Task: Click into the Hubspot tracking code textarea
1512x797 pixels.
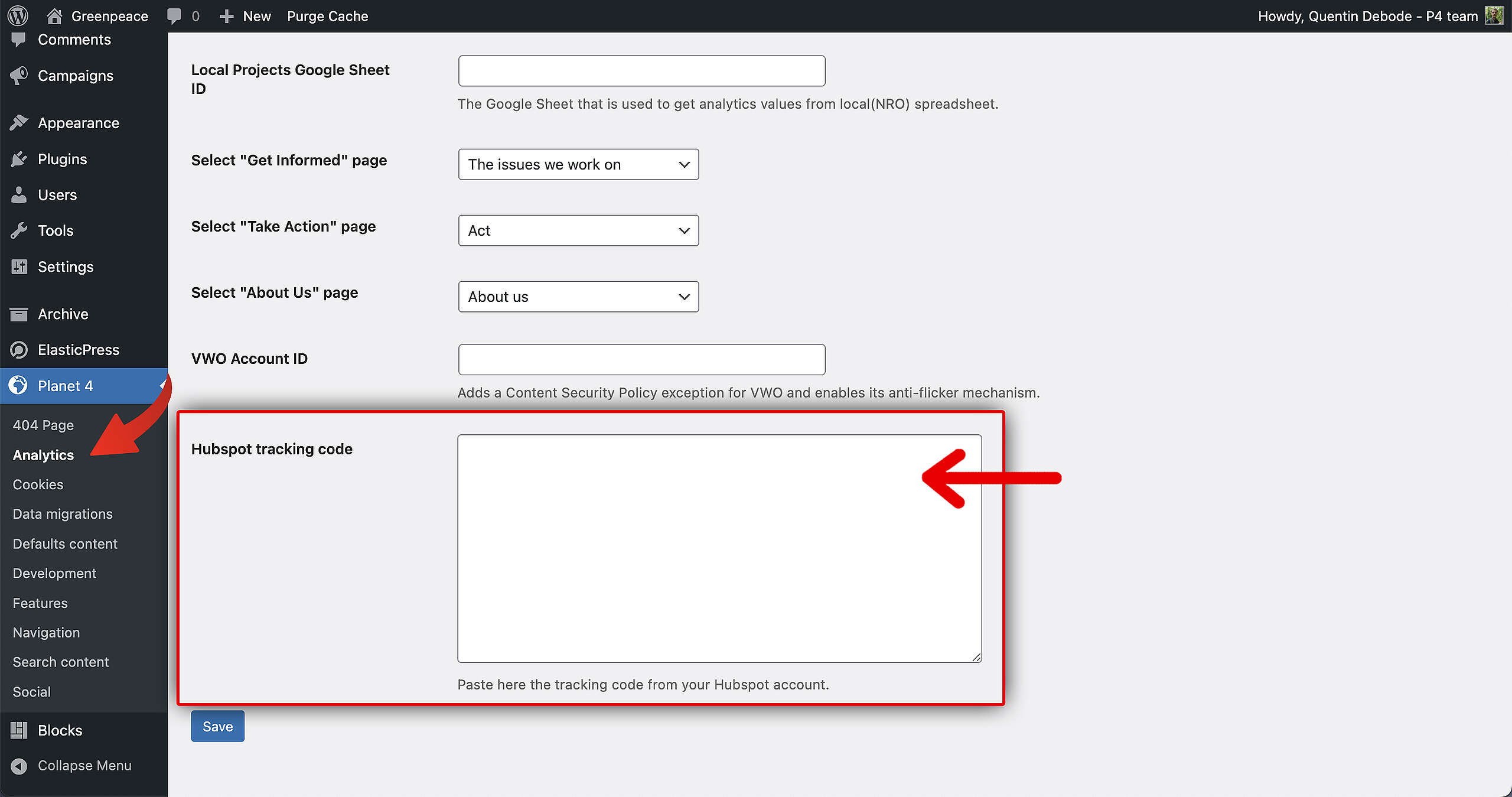Action: [719, 548]
